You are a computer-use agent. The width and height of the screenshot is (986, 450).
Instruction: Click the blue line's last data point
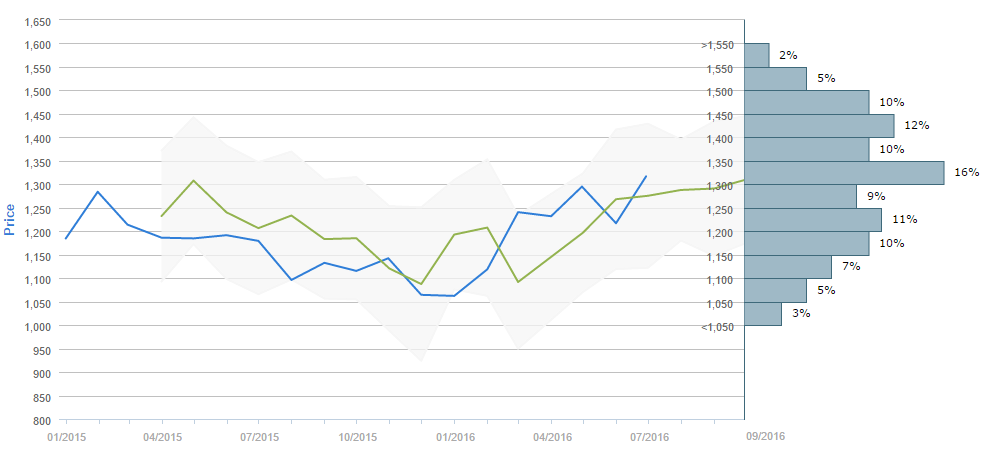[x=648, y=176]
